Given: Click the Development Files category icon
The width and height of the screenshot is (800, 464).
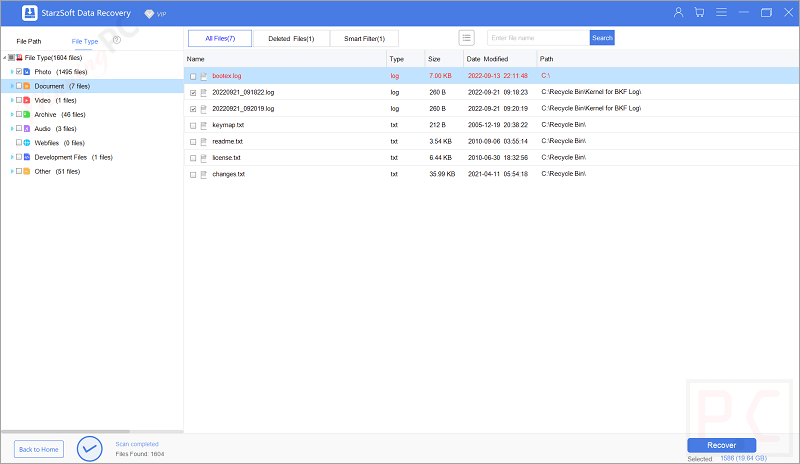Looking at the screenshot, I should point(27,157).
